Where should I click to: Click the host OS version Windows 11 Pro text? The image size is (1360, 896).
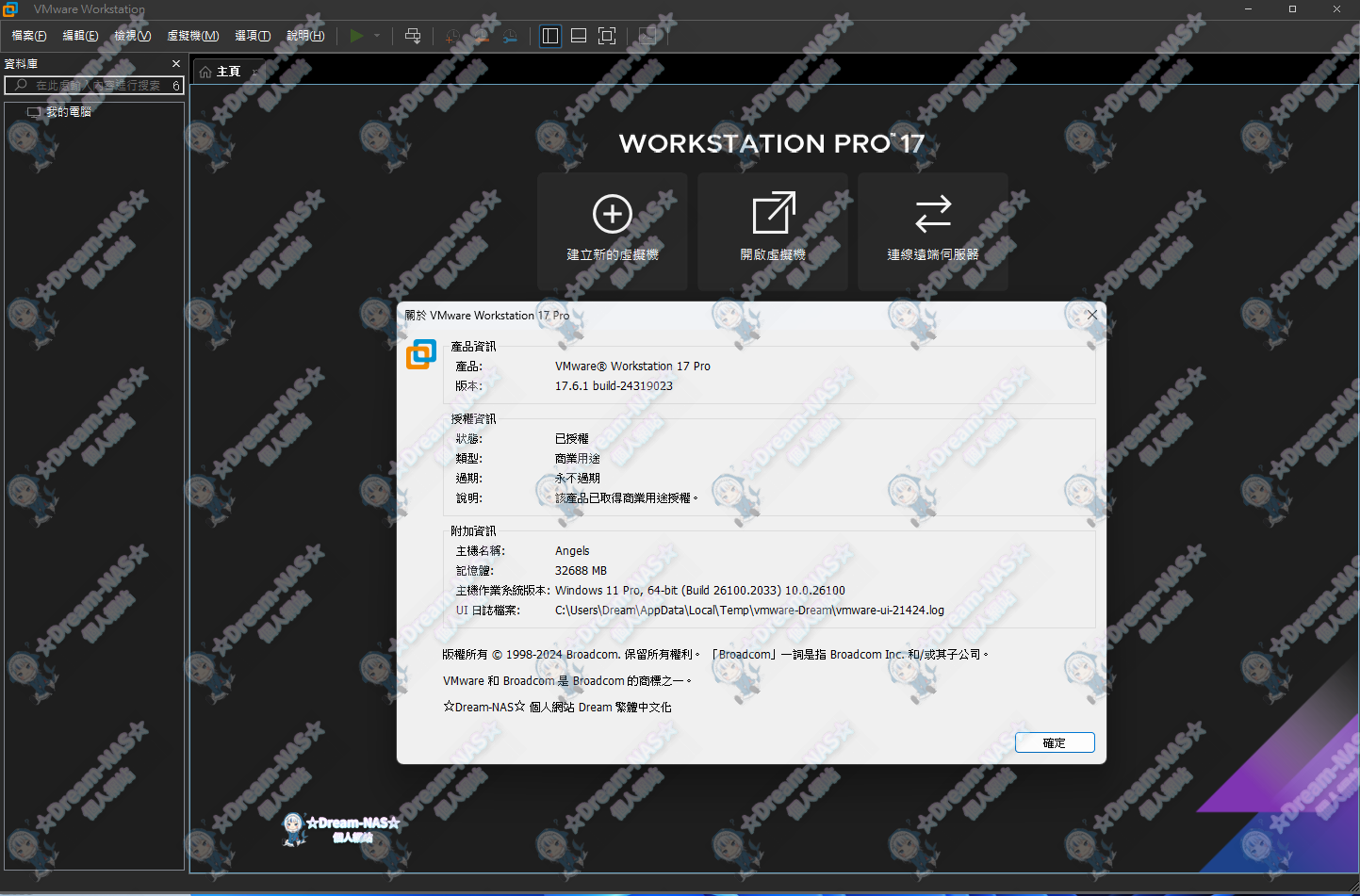[x=700, y=591]
